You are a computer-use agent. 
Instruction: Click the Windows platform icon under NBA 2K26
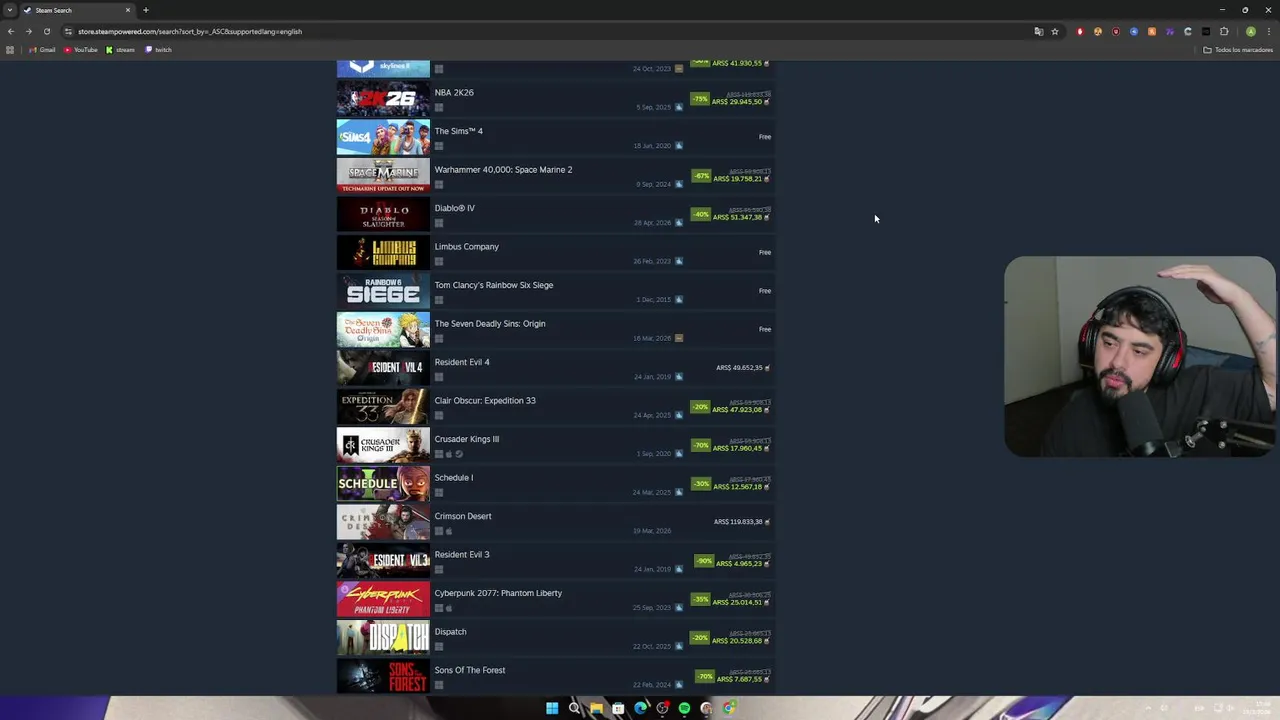(x=439, y=107)
